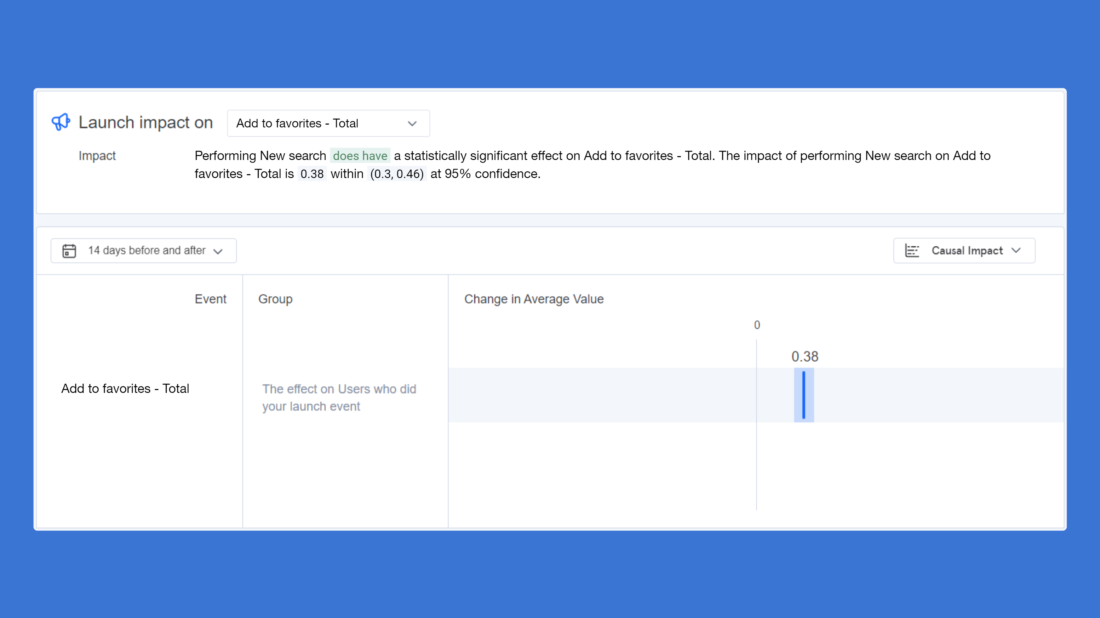Select the blue impact bar in the chart
Image resolution: width=1100 pixels, height=618 pixels.
803,395
